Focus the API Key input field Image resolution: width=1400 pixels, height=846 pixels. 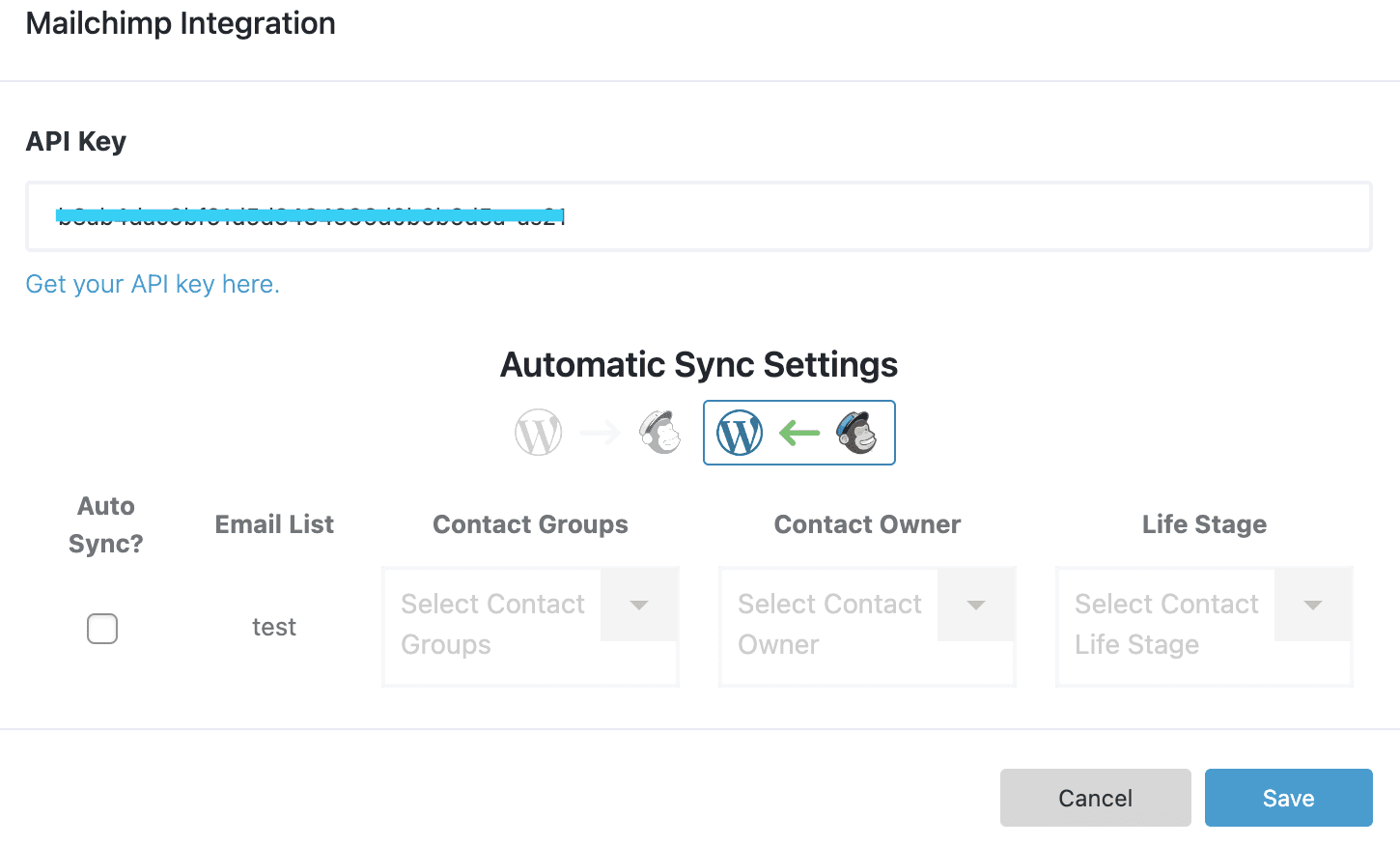click(x=869, y=216)
